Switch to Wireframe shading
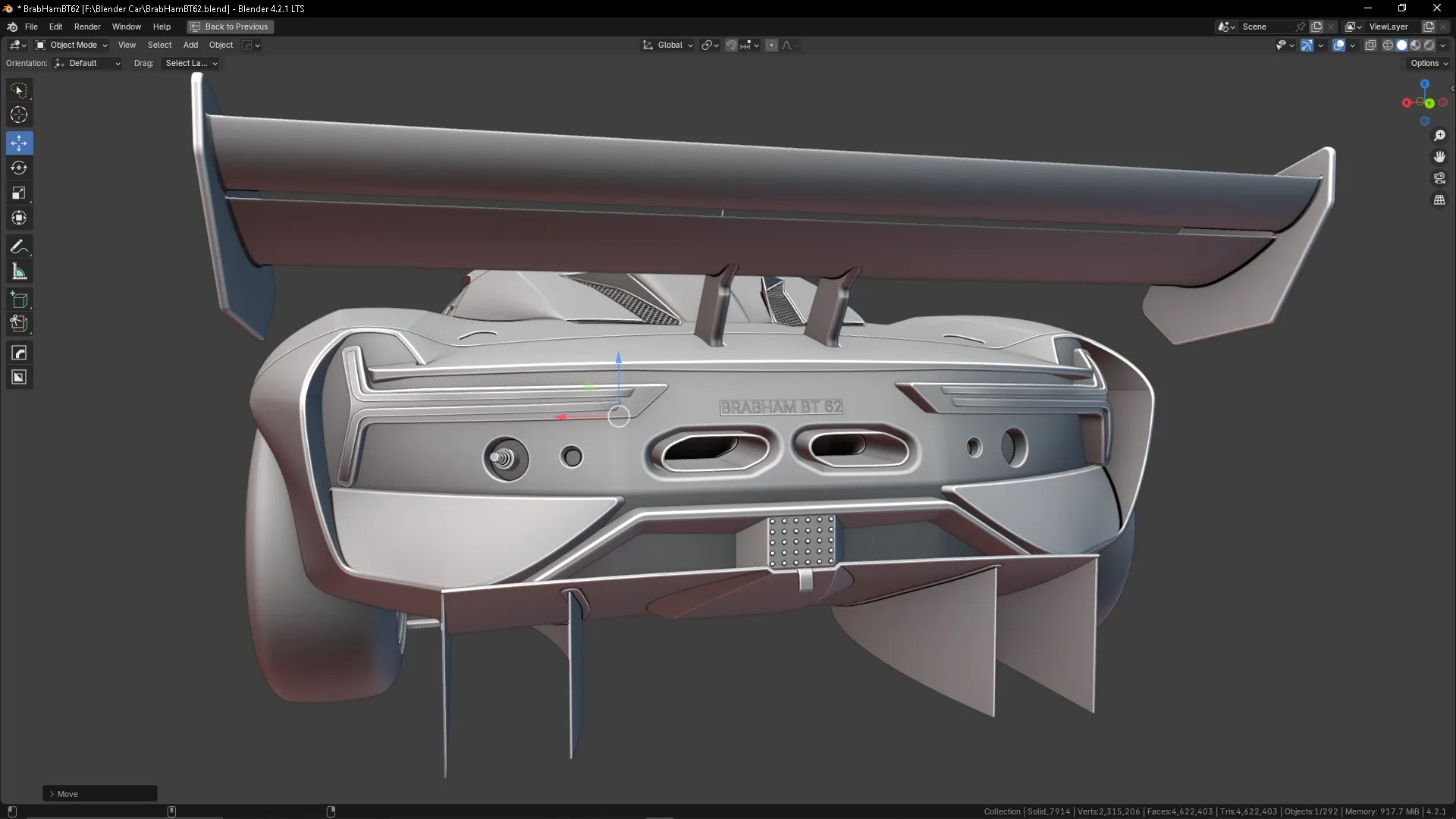The height and width of the screenshot is (819, 1456). (x=1388, y=45)
